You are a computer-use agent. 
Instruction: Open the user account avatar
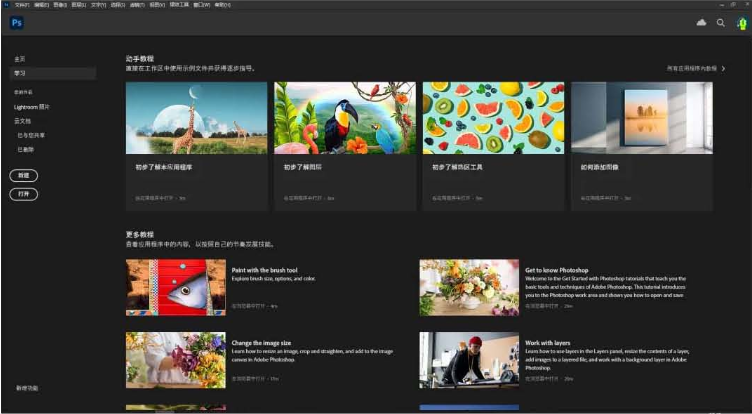coord(741,23)
